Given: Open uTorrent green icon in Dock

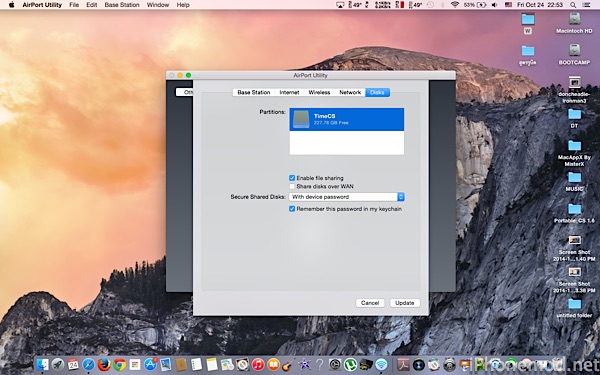Looking at the screenshot, I should [x=351, y=365].
